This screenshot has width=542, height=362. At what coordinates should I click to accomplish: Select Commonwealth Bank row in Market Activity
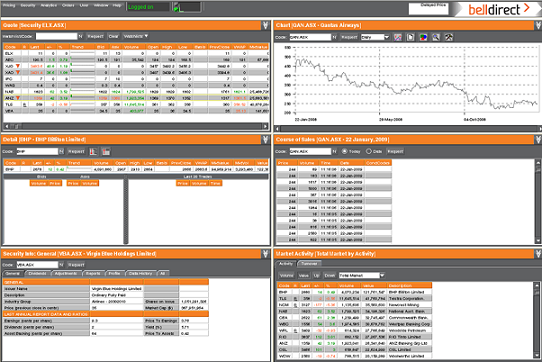click(355, 317)
